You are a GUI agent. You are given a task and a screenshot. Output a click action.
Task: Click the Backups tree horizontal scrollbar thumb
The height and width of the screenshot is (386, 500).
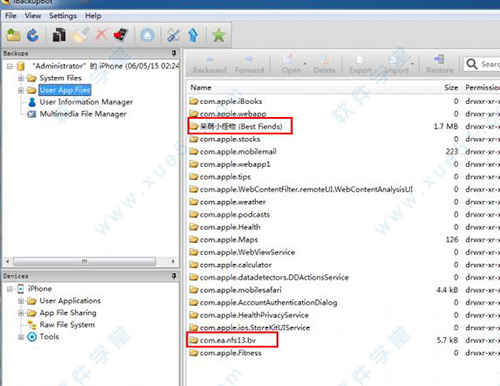click(x=84, y=261)
